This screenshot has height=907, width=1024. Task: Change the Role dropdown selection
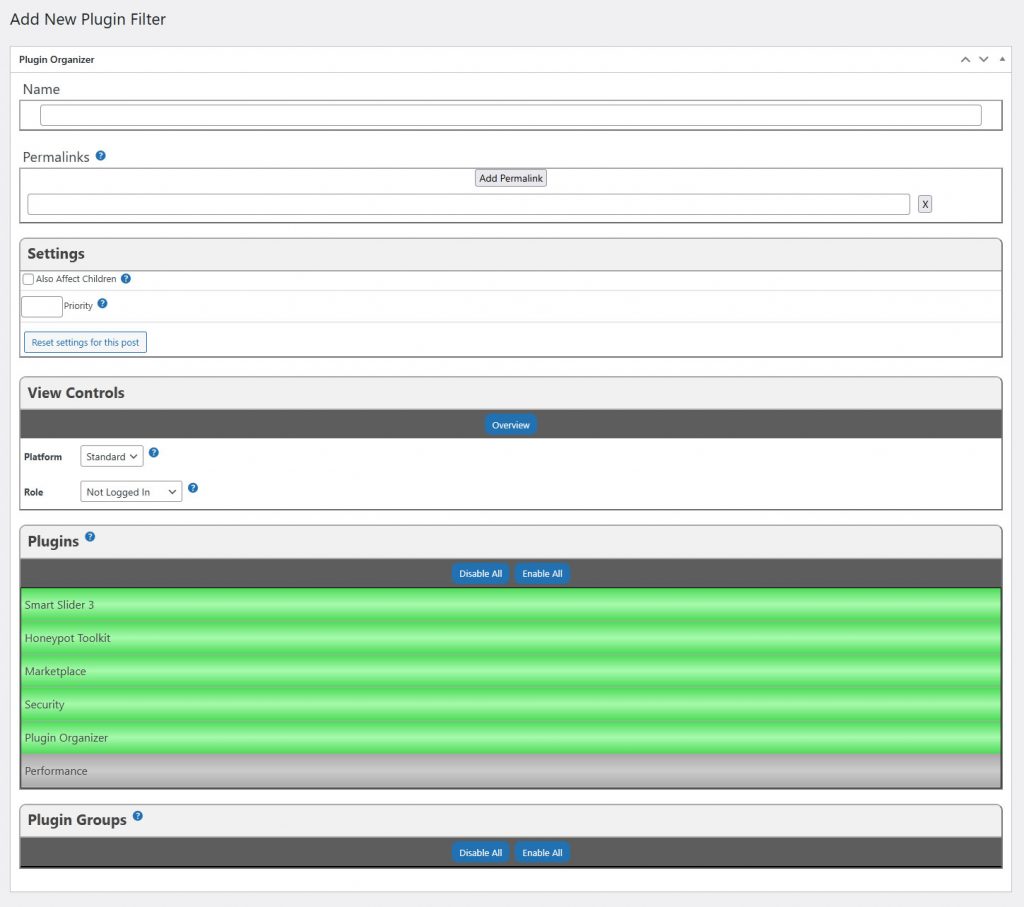coord(130,491)
